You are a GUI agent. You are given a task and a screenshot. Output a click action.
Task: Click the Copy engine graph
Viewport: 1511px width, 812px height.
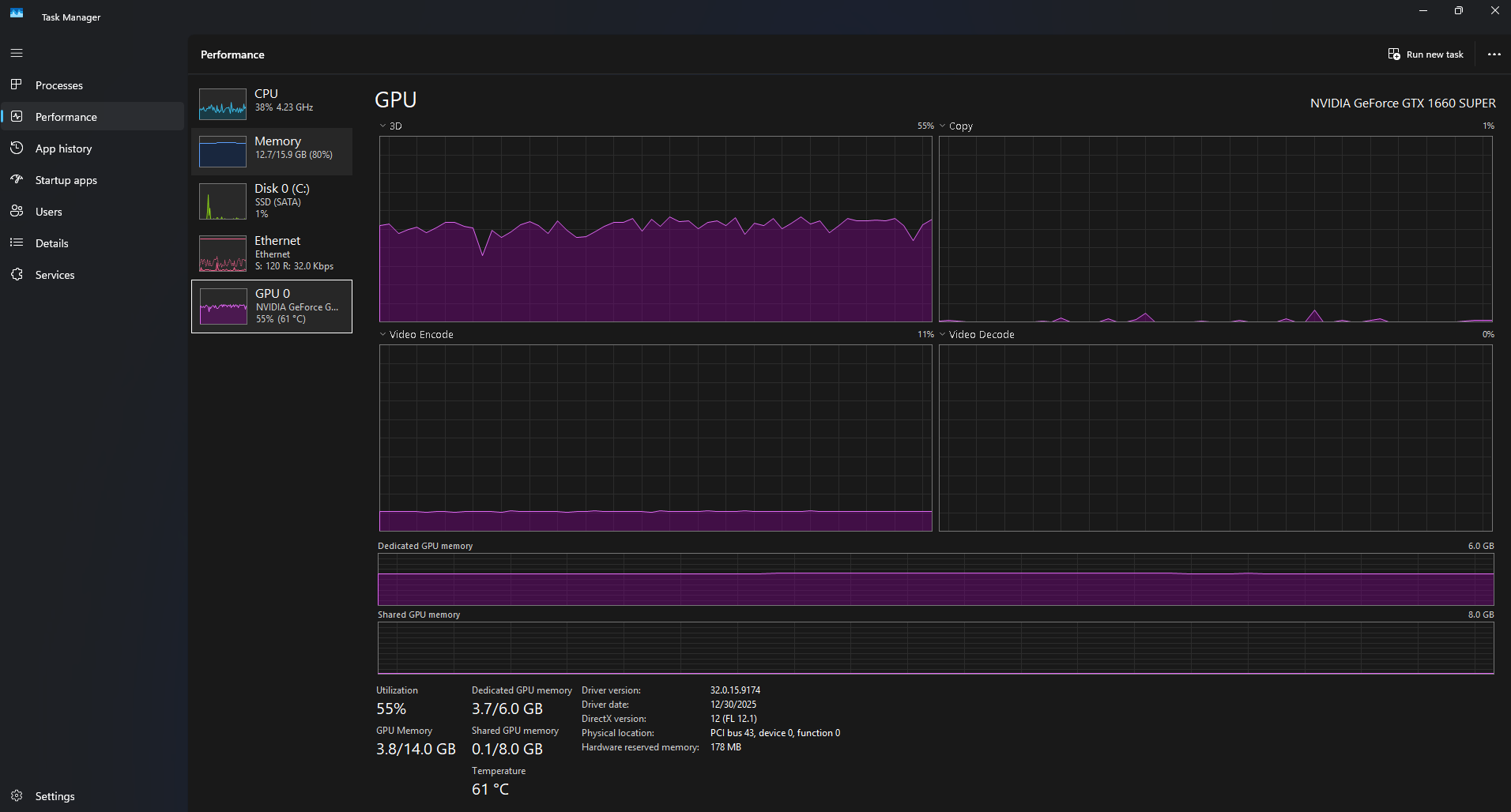1215,229
